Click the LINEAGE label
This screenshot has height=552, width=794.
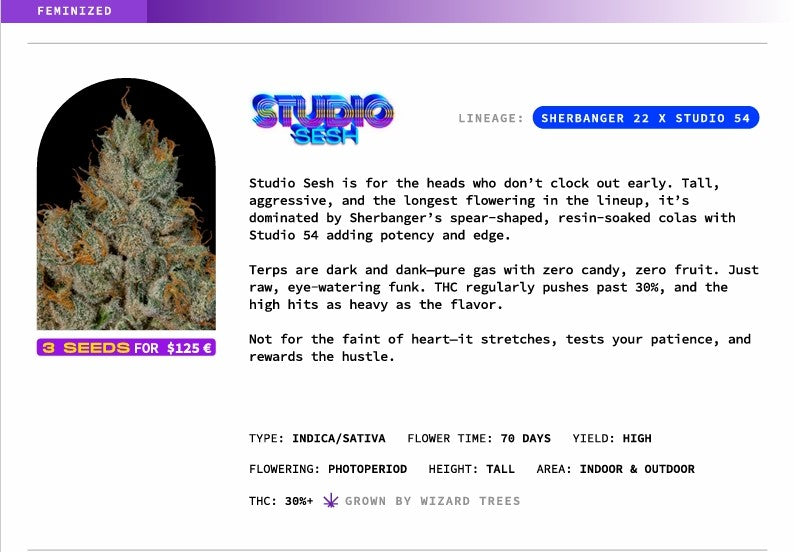pyautogui.click(x=491, y=118)
